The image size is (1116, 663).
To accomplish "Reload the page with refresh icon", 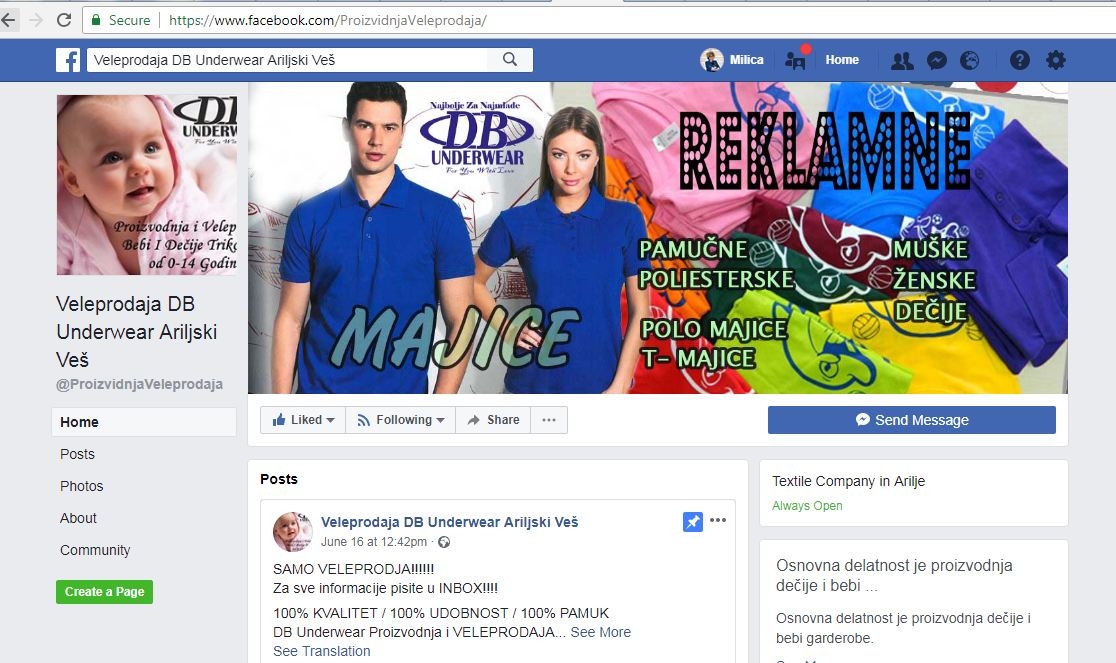I will pyautogui.click(x=64, y=20).
